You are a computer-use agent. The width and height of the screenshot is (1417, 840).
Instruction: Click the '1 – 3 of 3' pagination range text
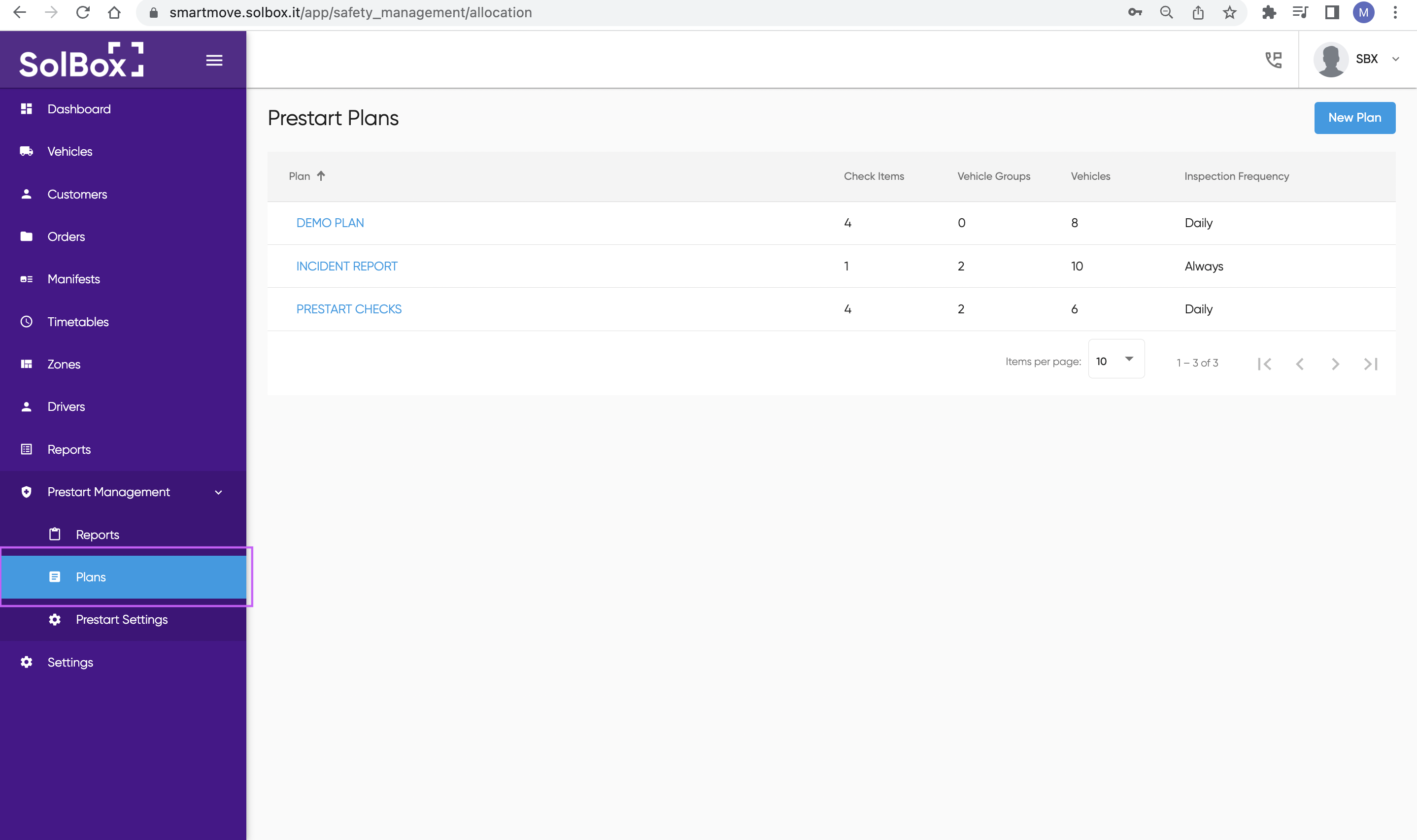click(x=1197, y=363)
